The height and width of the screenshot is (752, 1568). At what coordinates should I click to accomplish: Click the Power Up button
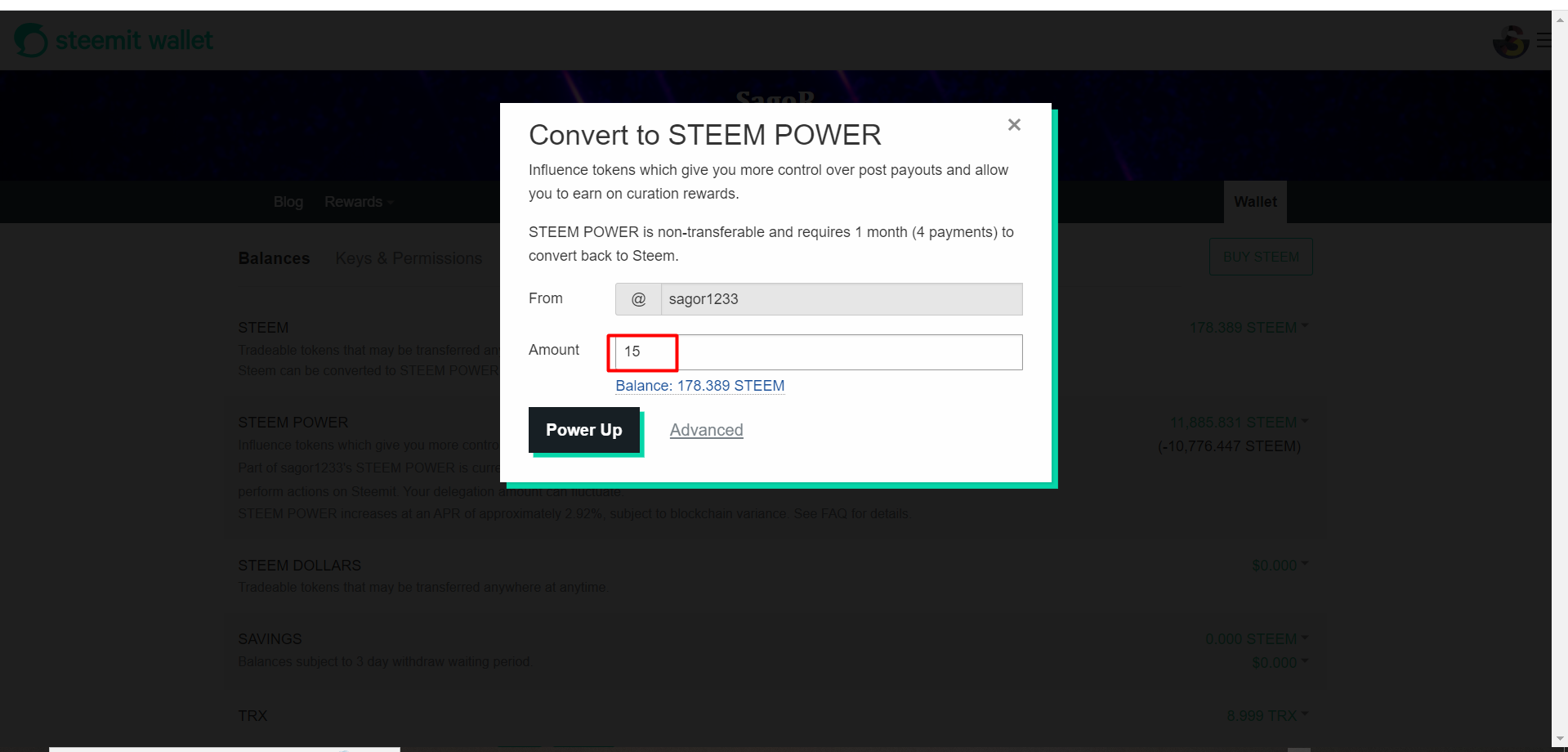click(584, 430)
